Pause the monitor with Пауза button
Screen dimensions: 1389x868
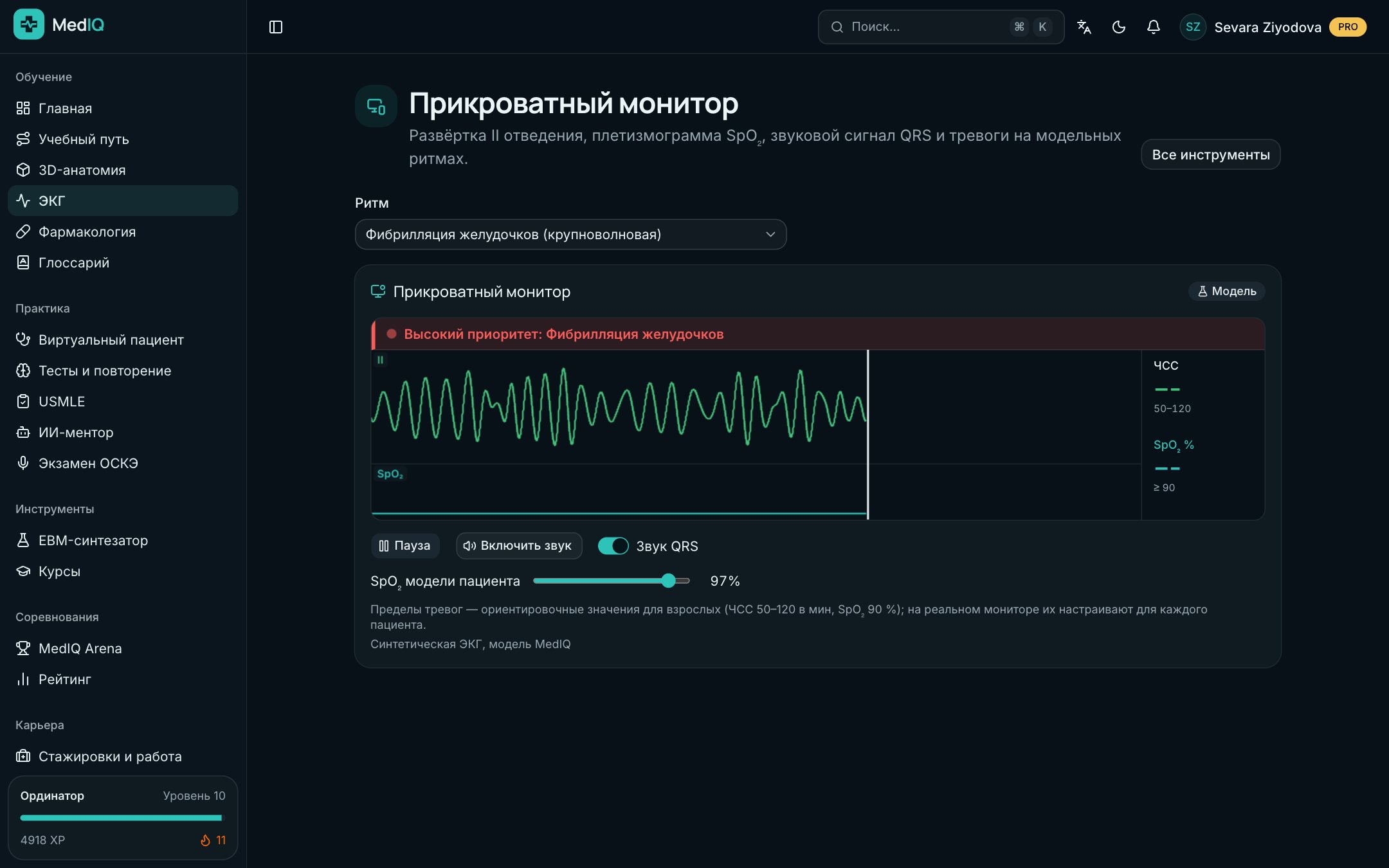[x=405, y=546]
